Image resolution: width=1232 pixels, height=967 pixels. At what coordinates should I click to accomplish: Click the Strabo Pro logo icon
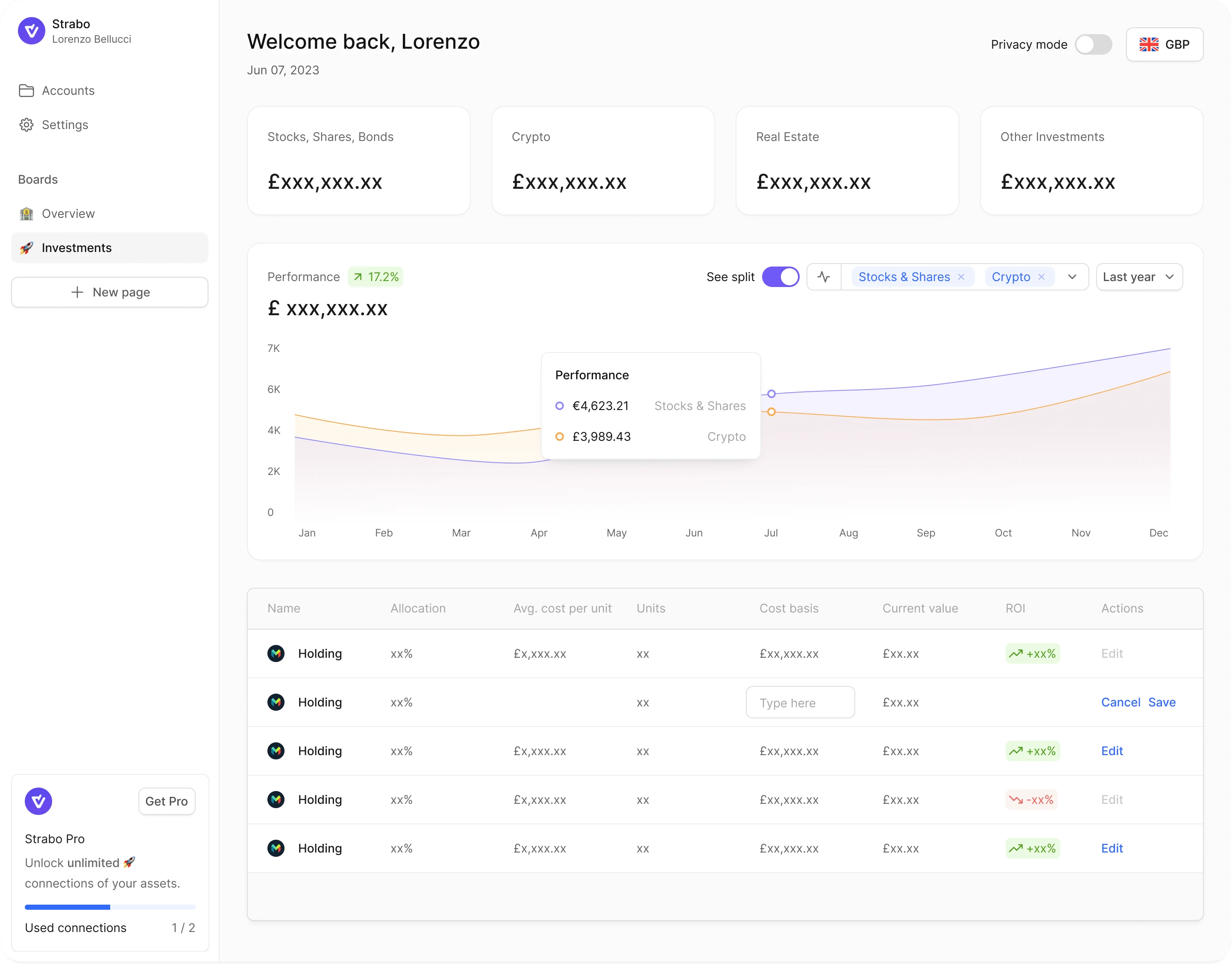pos(38,801)
